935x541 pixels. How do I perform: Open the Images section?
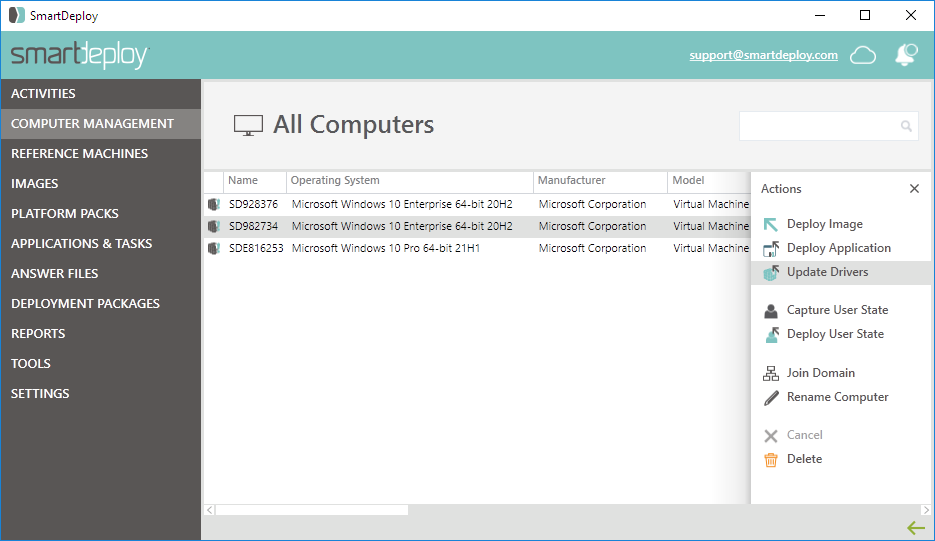[100, 184]
